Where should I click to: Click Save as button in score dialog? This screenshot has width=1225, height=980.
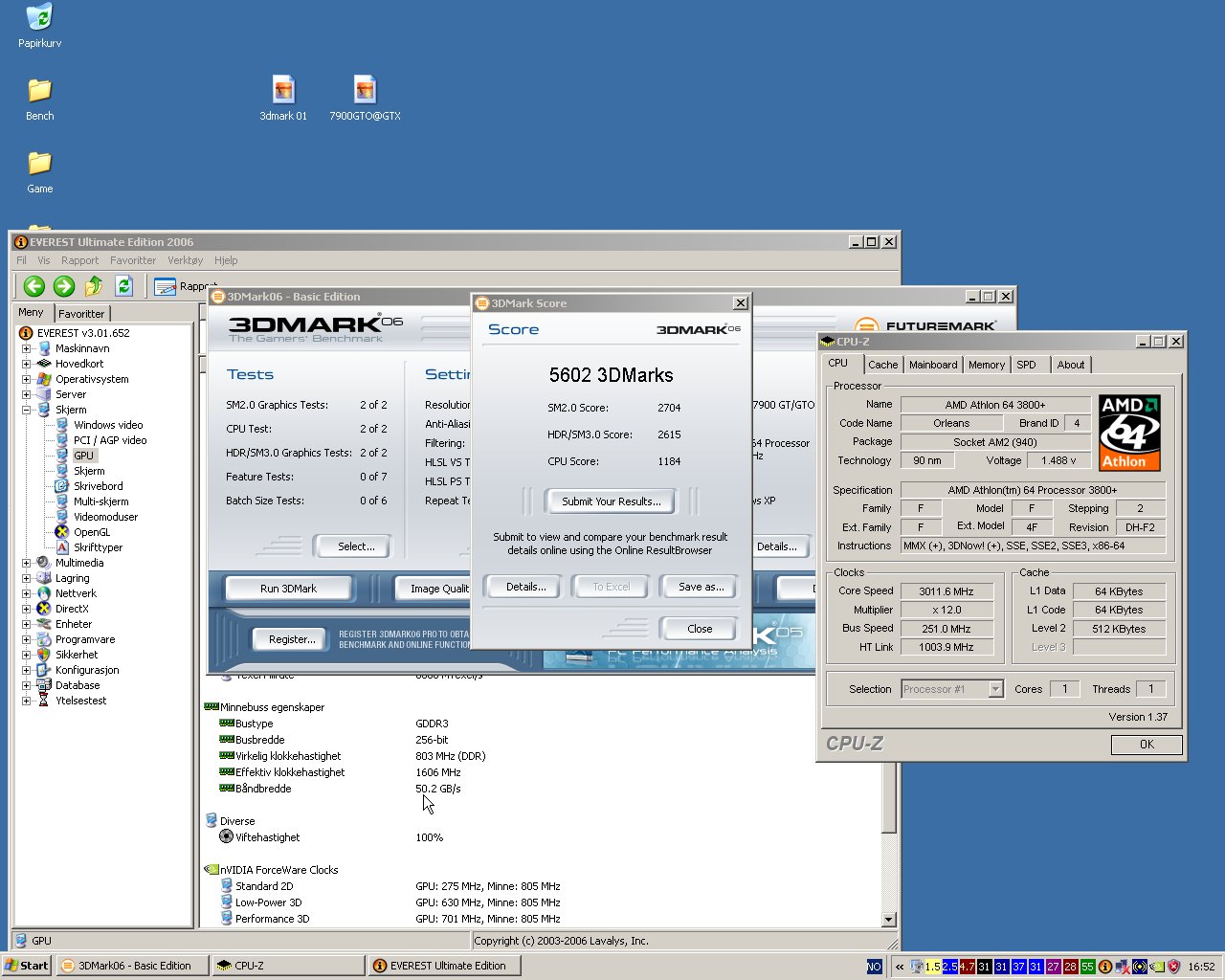point(701,587)
